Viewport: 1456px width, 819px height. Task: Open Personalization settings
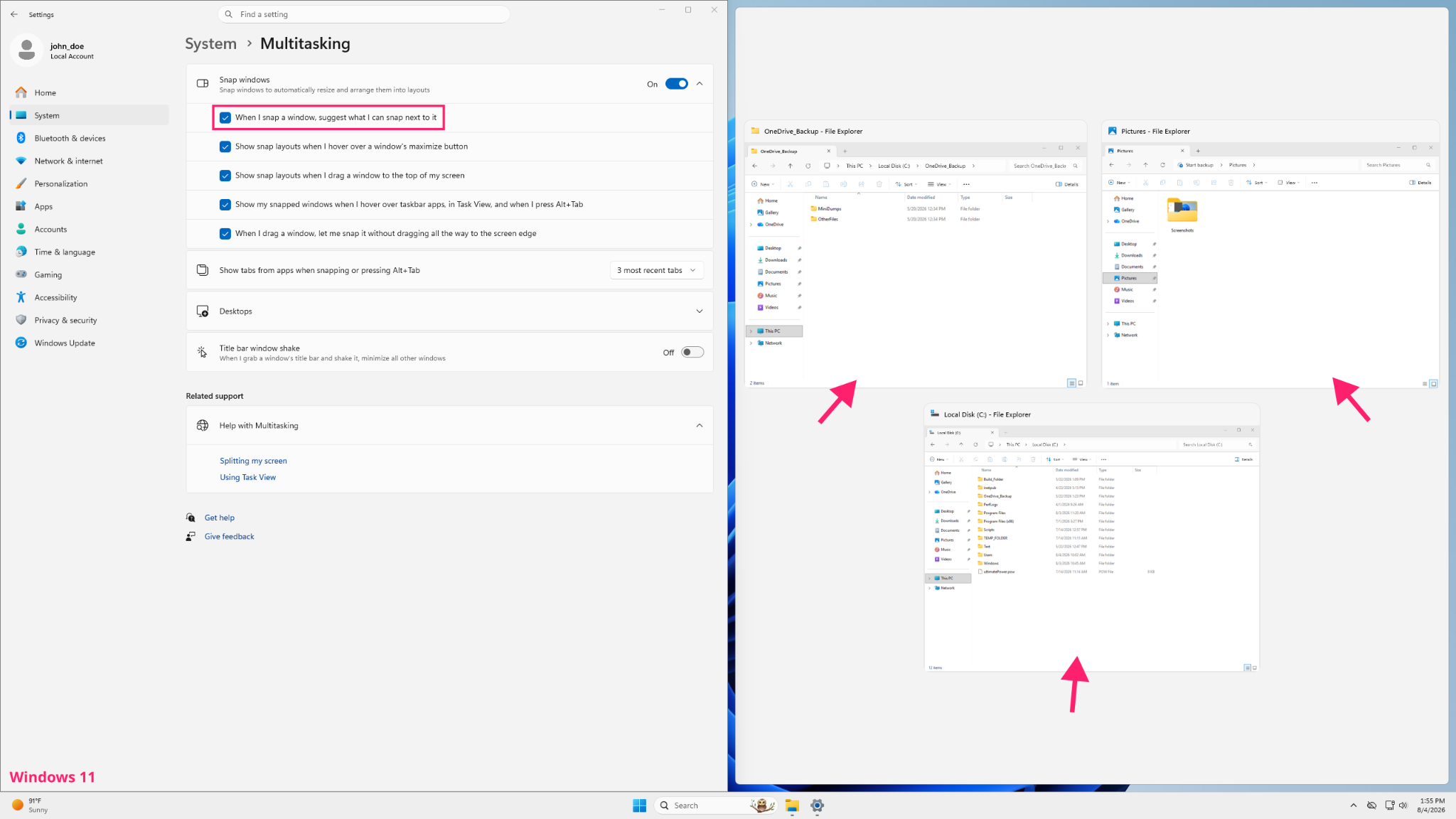coord(90,183)
